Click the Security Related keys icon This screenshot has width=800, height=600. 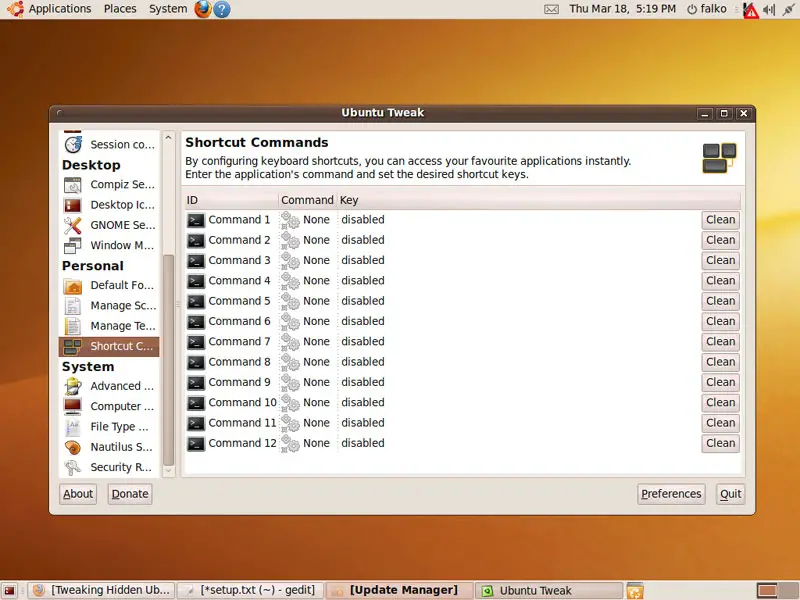click(x=72, y=467)
